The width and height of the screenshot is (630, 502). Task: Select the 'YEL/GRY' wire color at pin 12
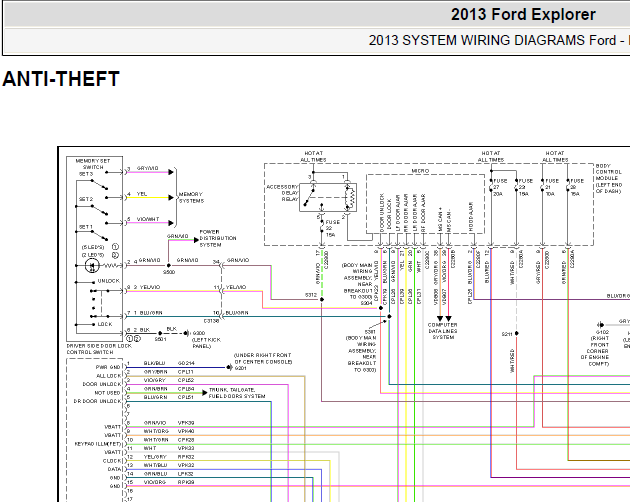(x=155, y=457)
